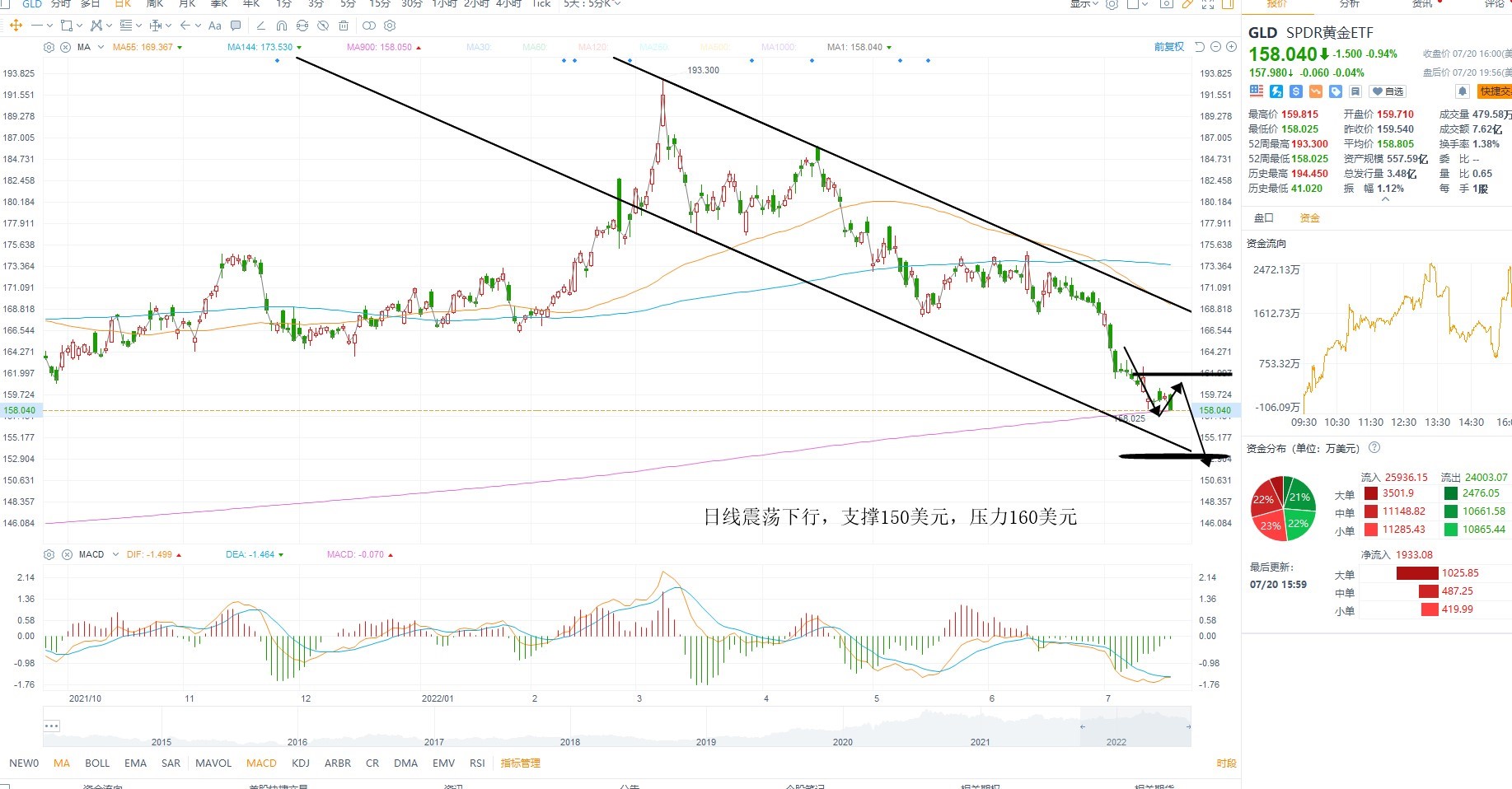This screenshot has width=1512, height=789.
Task: Zoom out the chart with minus icon
Action: (x=1215, y=47)
